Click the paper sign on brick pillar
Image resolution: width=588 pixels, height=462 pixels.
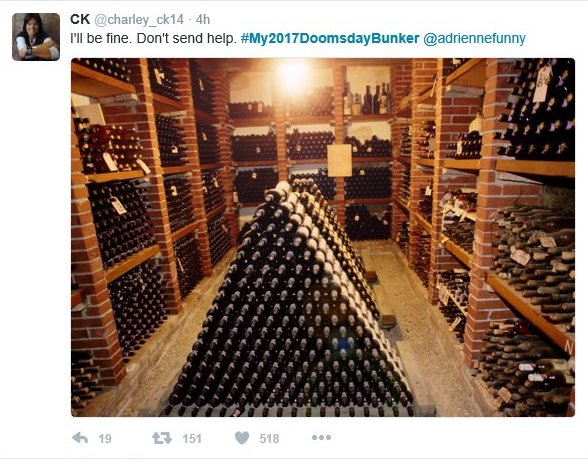(339, 160)
